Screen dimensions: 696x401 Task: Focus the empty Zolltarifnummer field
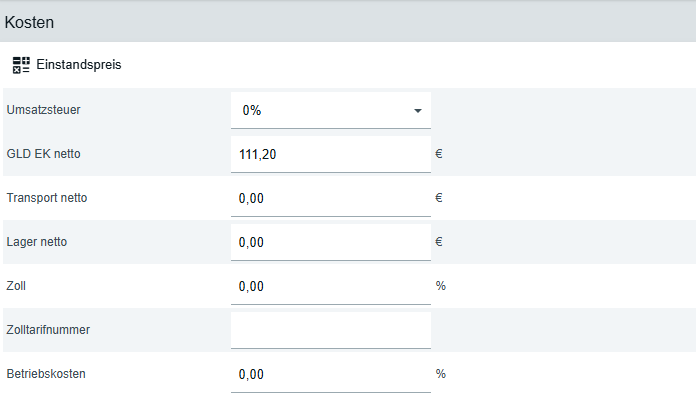click(x=330, y=330)
